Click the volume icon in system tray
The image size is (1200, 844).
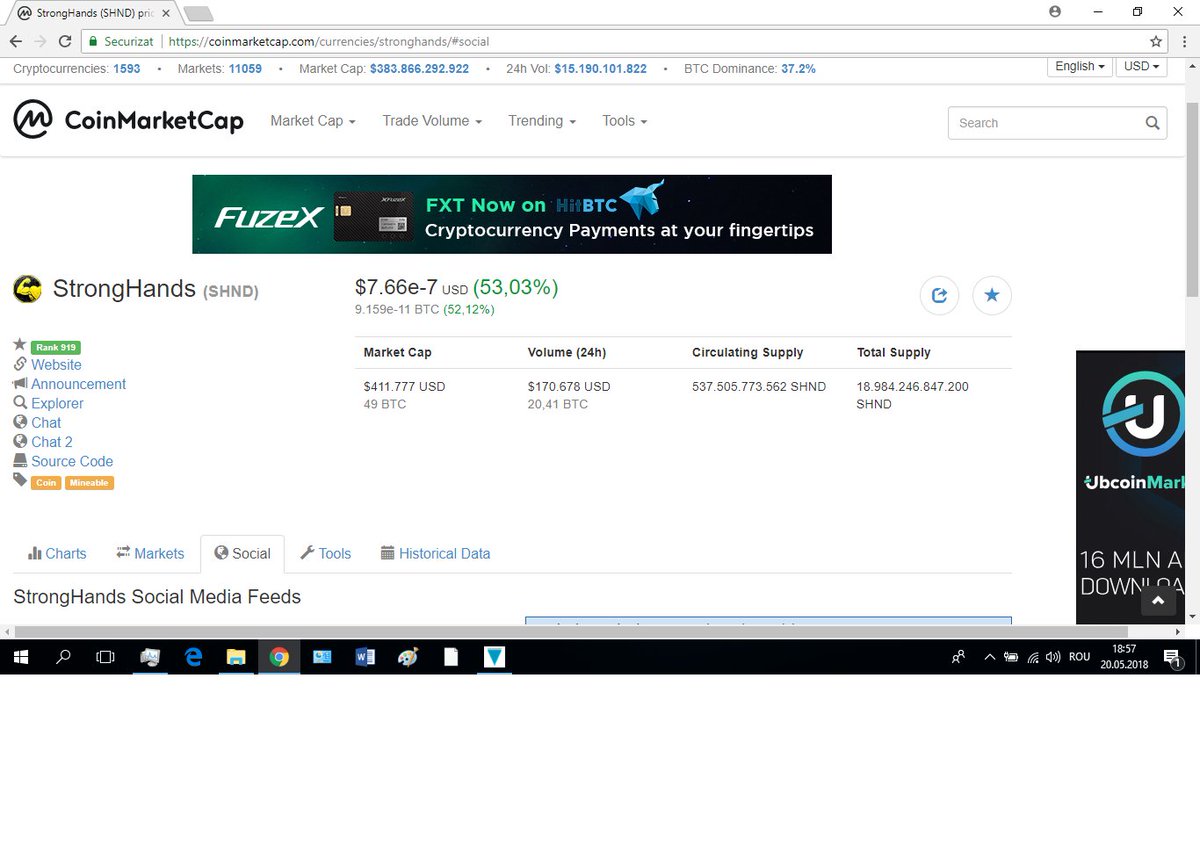pyautogui.click(x=1053, y=657)
